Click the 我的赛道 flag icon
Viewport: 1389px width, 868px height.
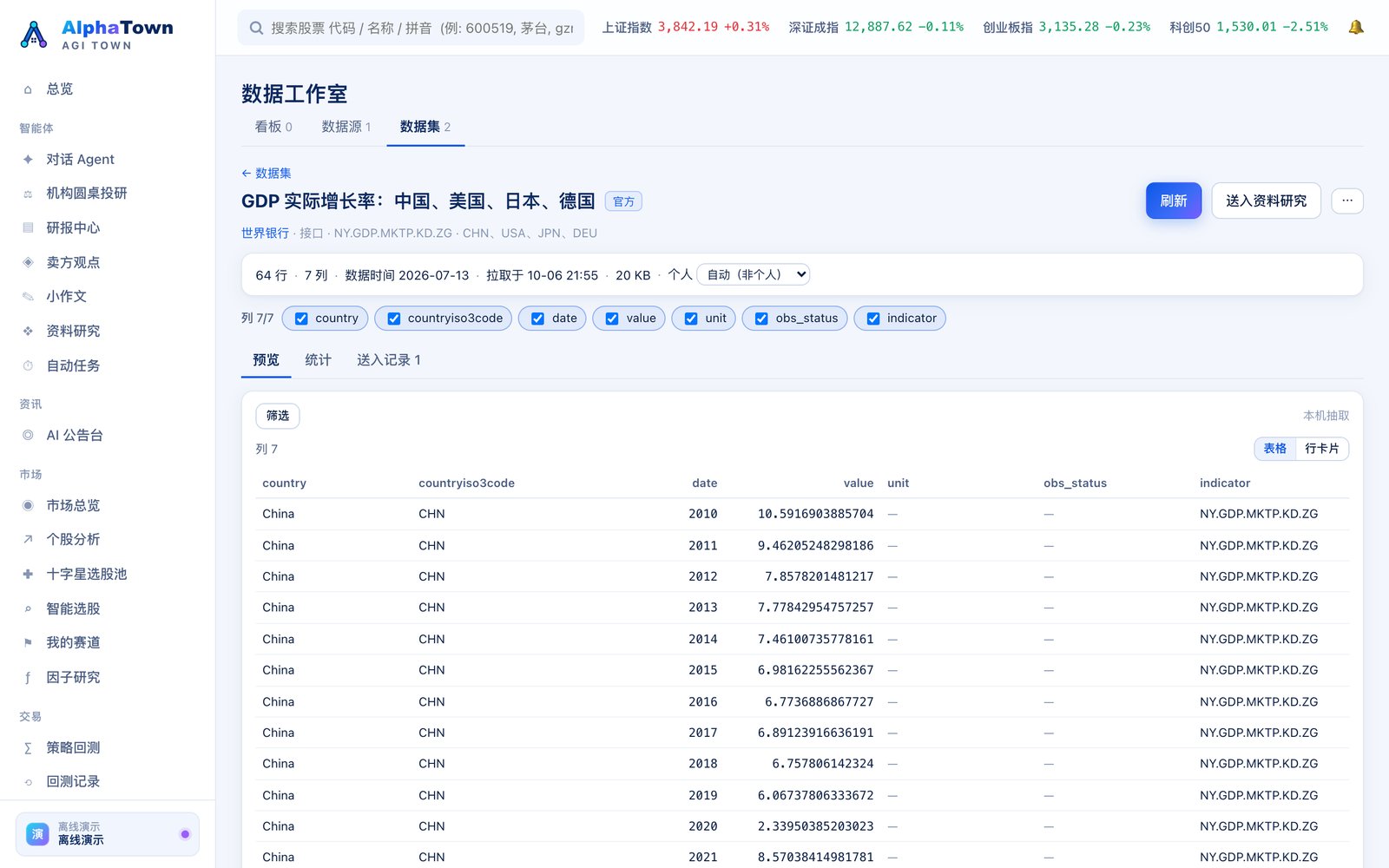pos(28,643)
